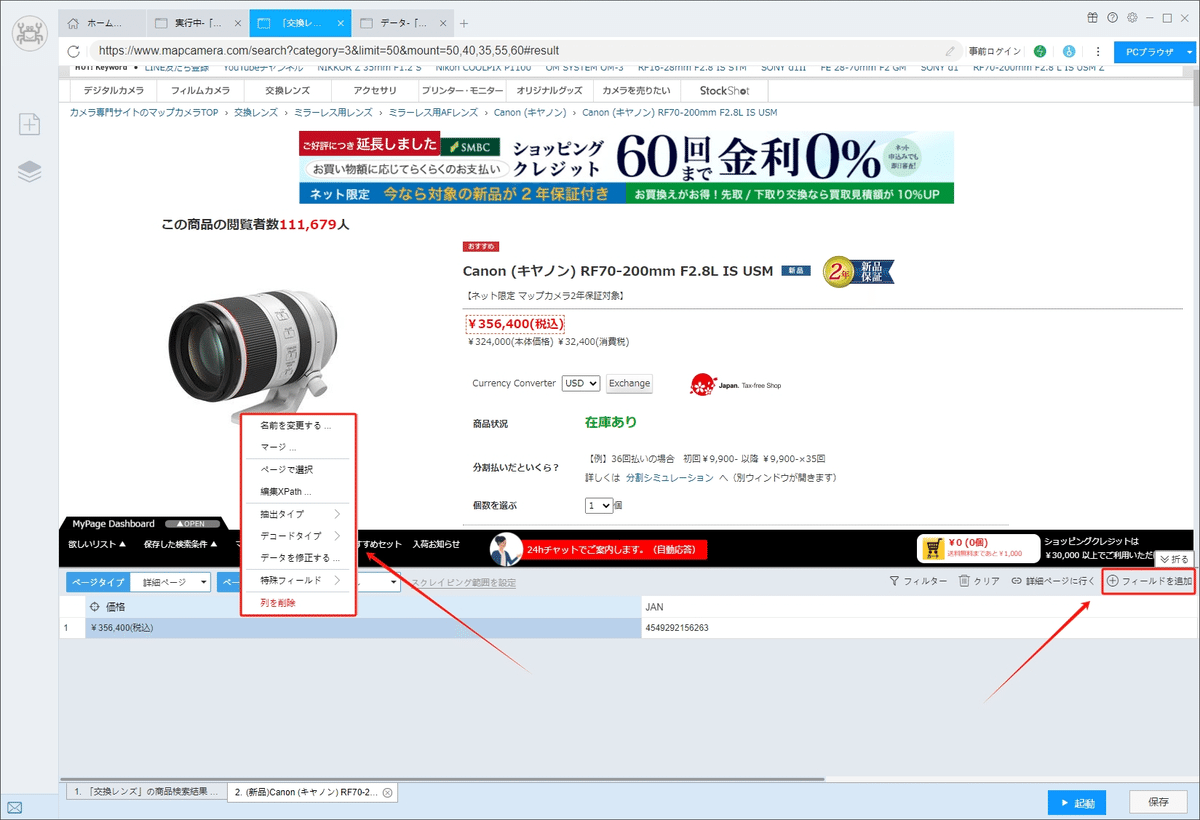1200x820 pixels.
Task: Close the 実行中 tab
Action: click(237, 23)
